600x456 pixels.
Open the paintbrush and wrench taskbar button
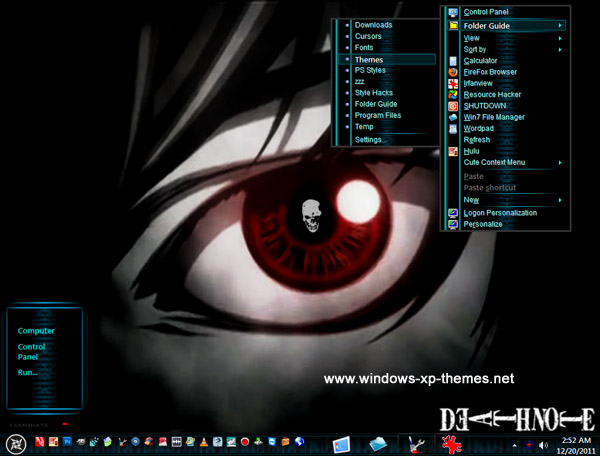[x=416, y=445]
